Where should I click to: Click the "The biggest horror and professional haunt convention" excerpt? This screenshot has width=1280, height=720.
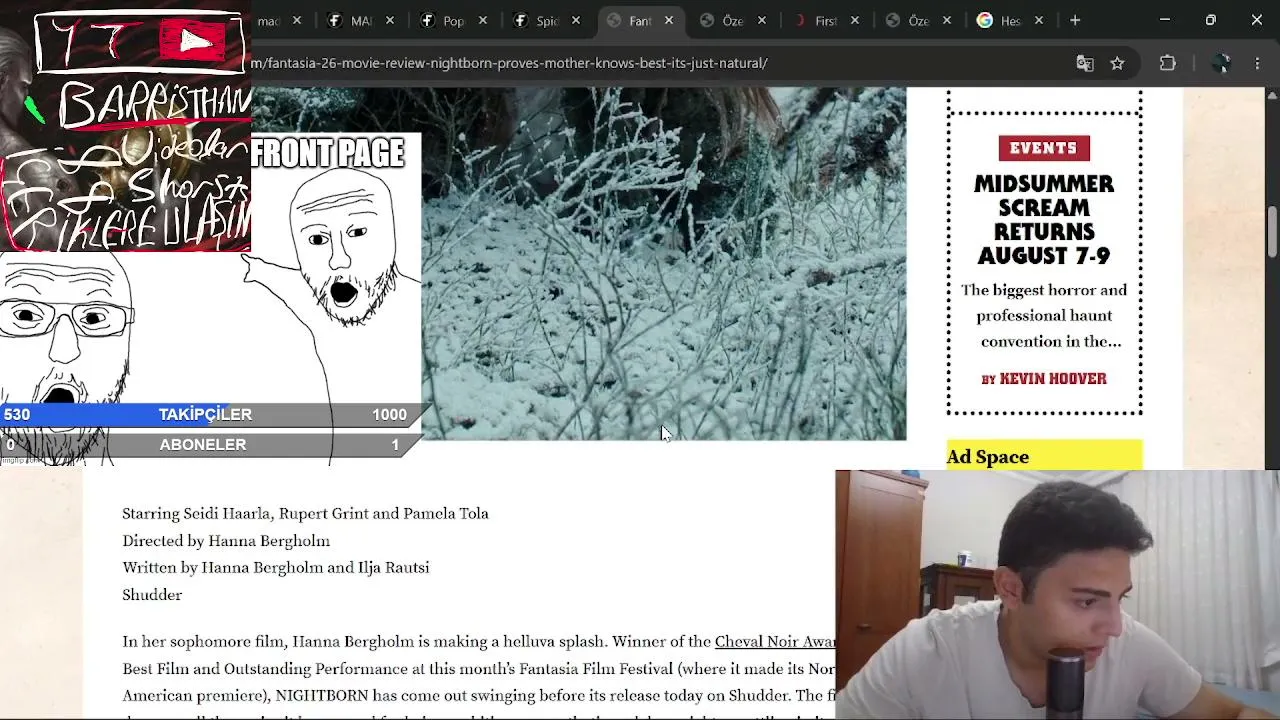point(1044,316)
